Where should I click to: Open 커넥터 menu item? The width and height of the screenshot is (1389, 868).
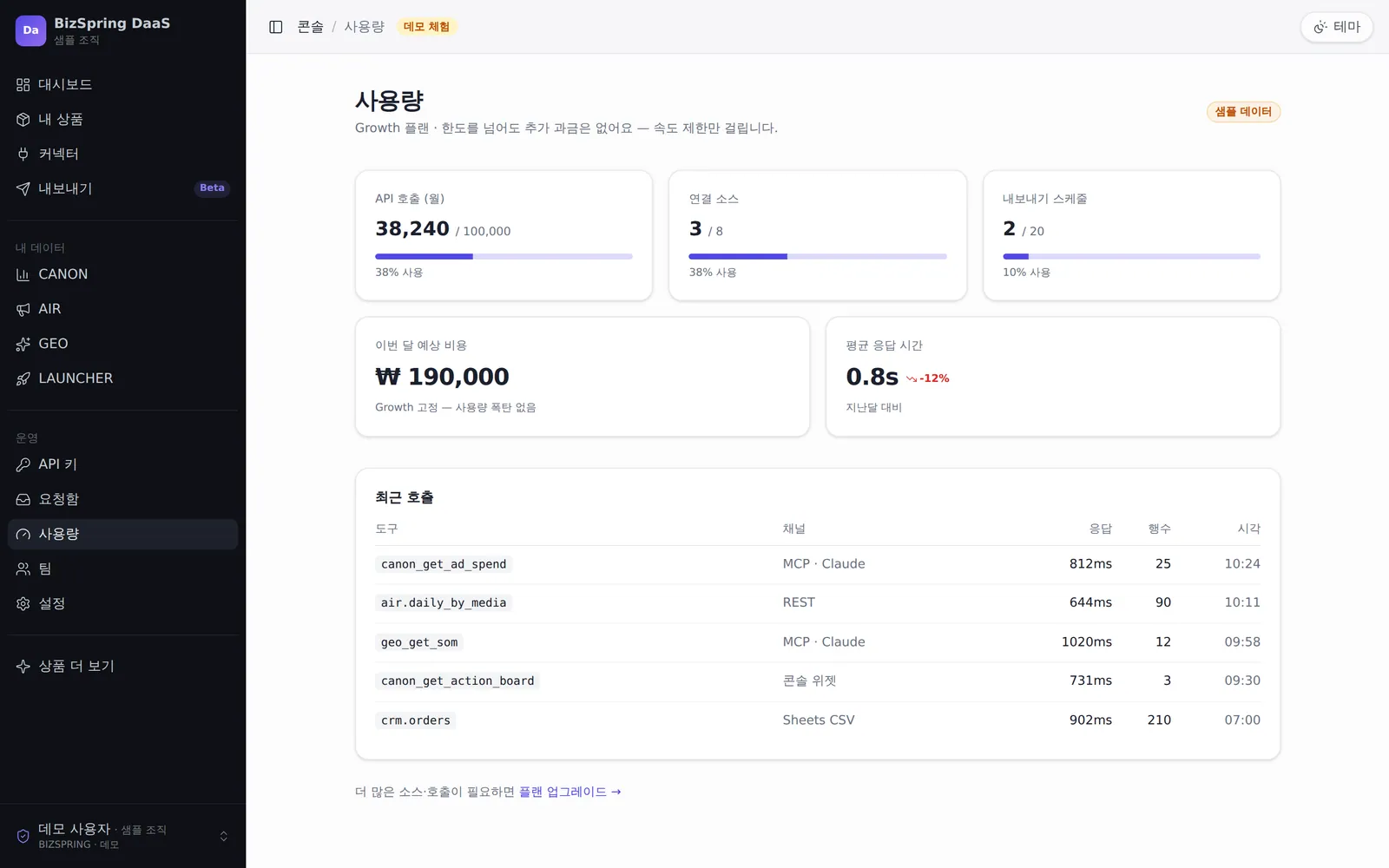[122, 154]
